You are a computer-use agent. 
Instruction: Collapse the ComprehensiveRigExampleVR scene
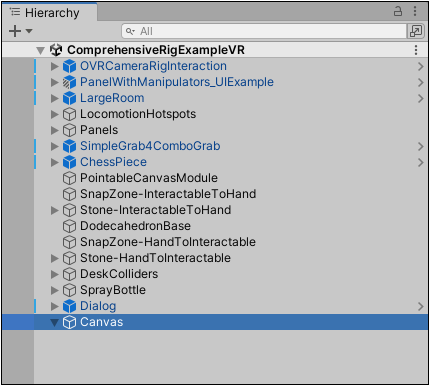click(x=41, y=51)
